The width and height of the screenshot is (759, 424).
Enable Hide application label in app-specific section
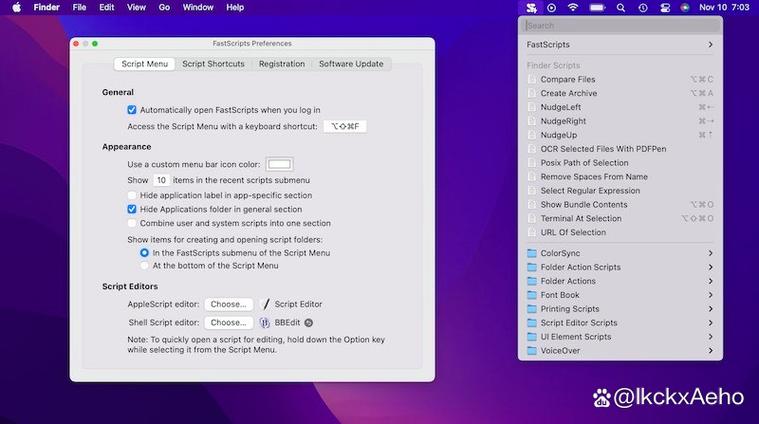pyautogui.click(x=132, y=195)
